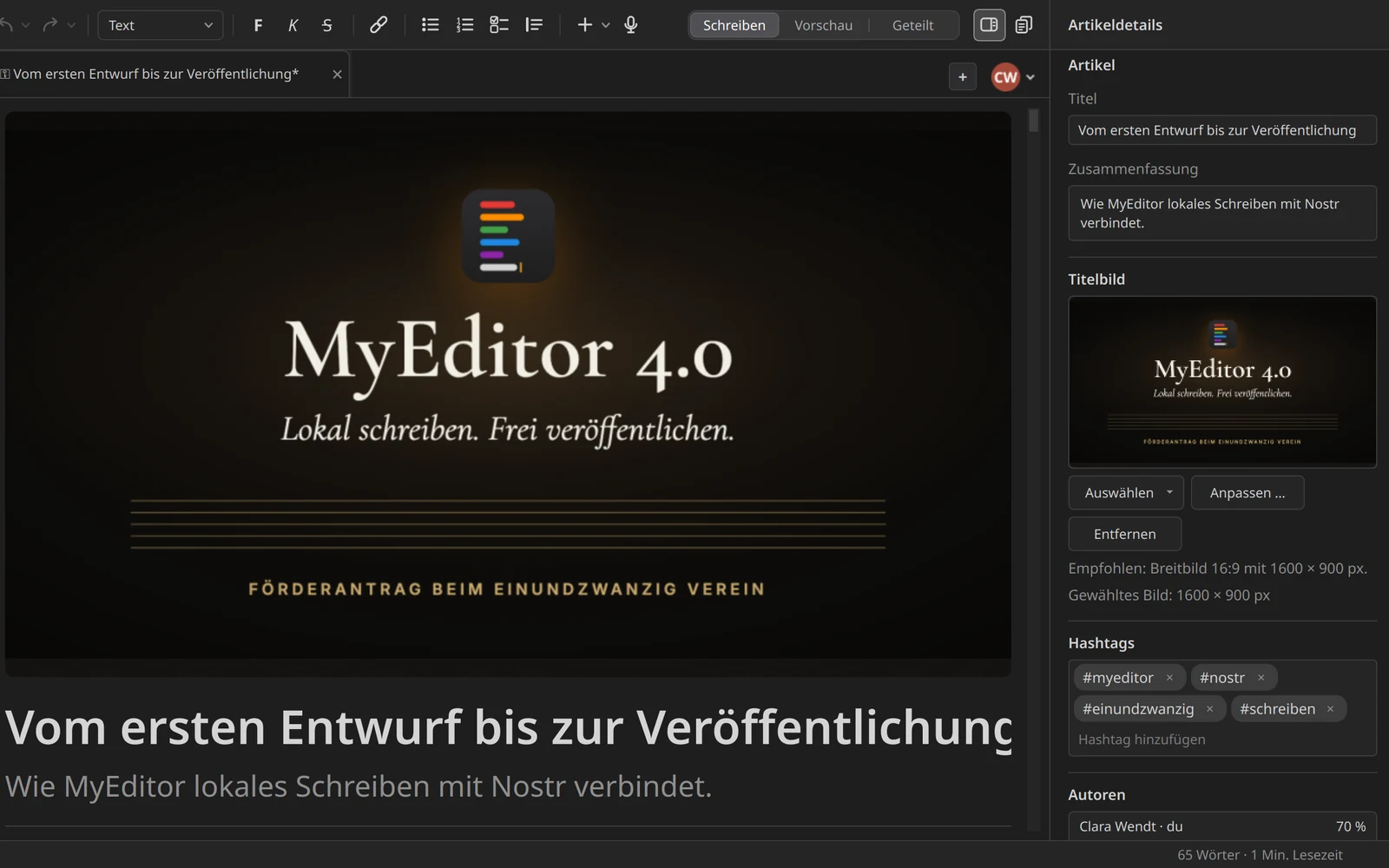Click the word count in status bar

click(1208, 855)
